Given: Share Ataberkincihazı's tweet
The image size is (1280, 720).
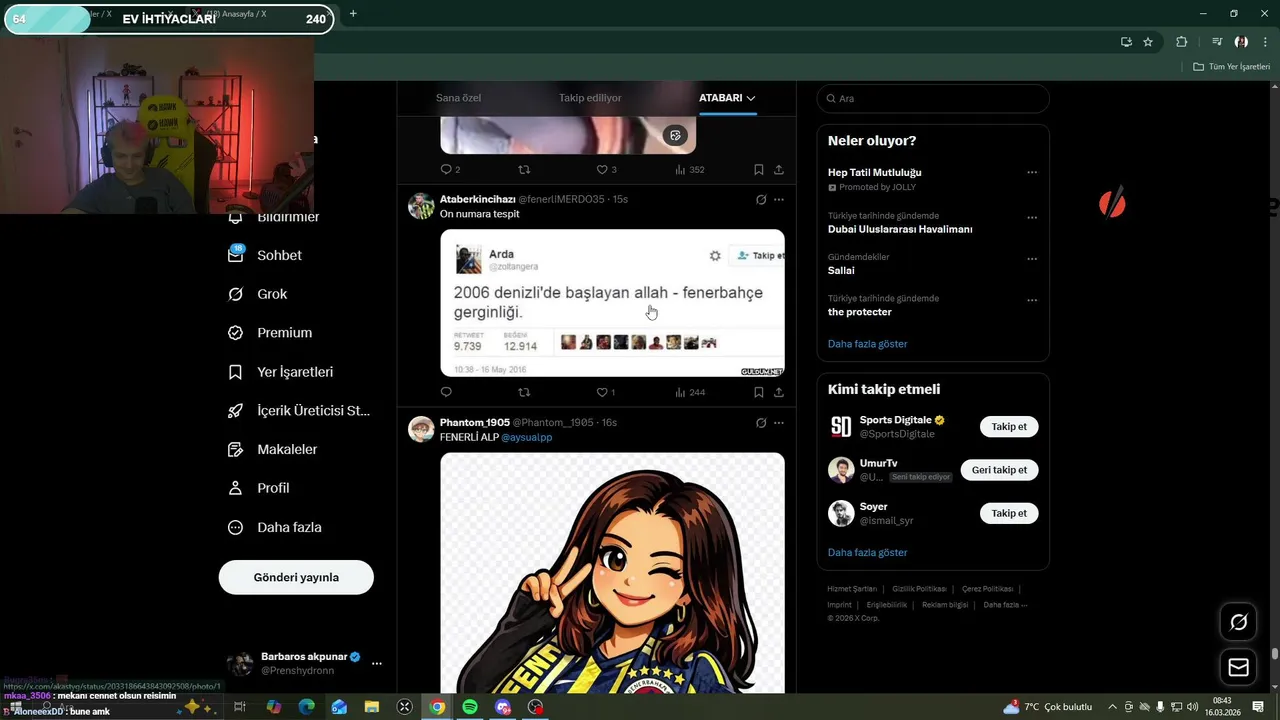Looking at the screenshot, I should click(779, 392).
